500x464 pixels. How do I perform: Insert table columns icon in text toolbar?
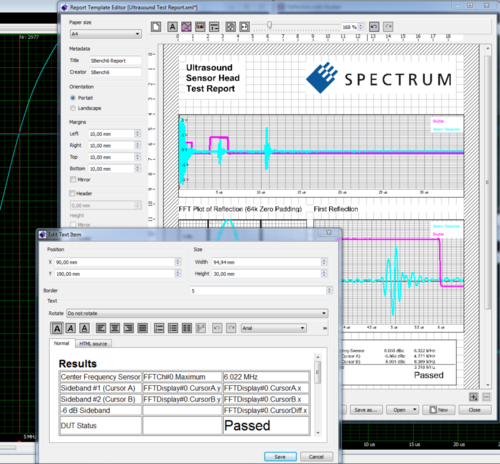[x=187, y=328]
